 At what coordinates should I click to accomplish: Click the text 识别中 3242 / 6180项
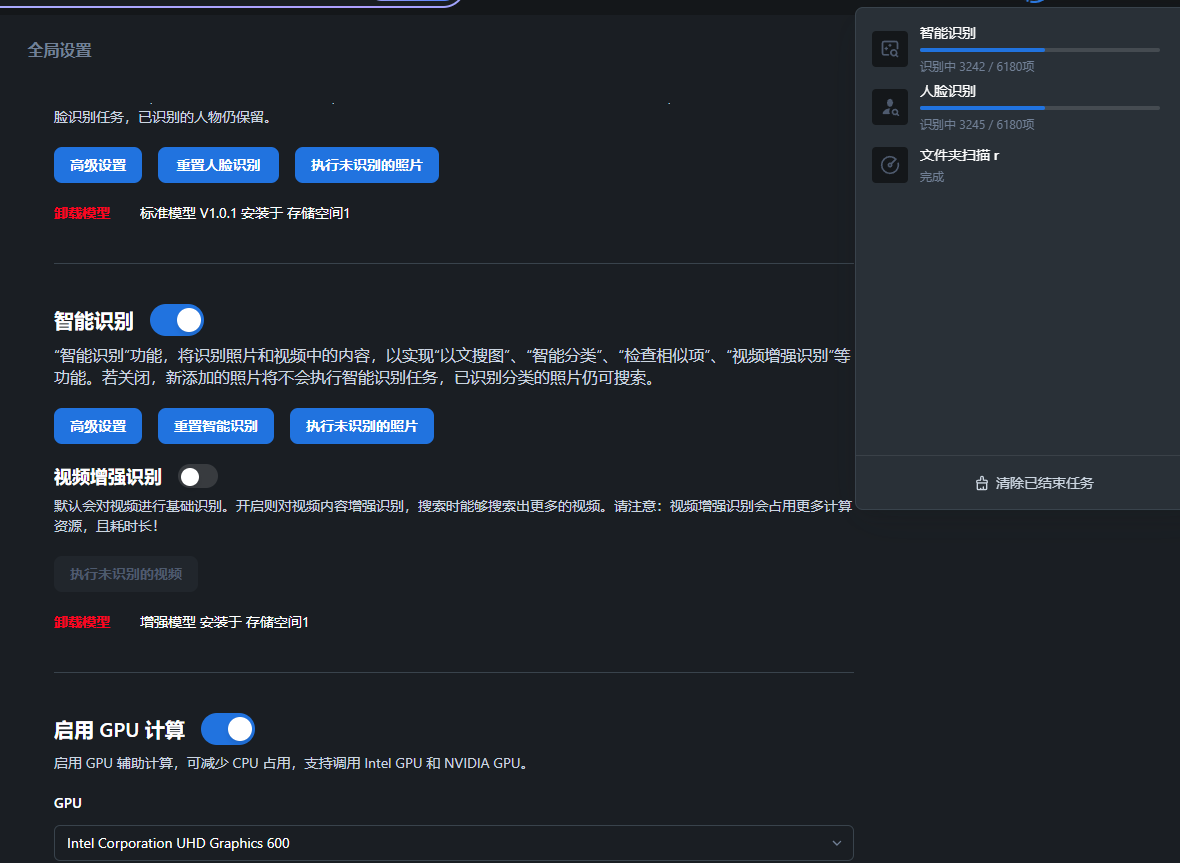tap(977, 67)
